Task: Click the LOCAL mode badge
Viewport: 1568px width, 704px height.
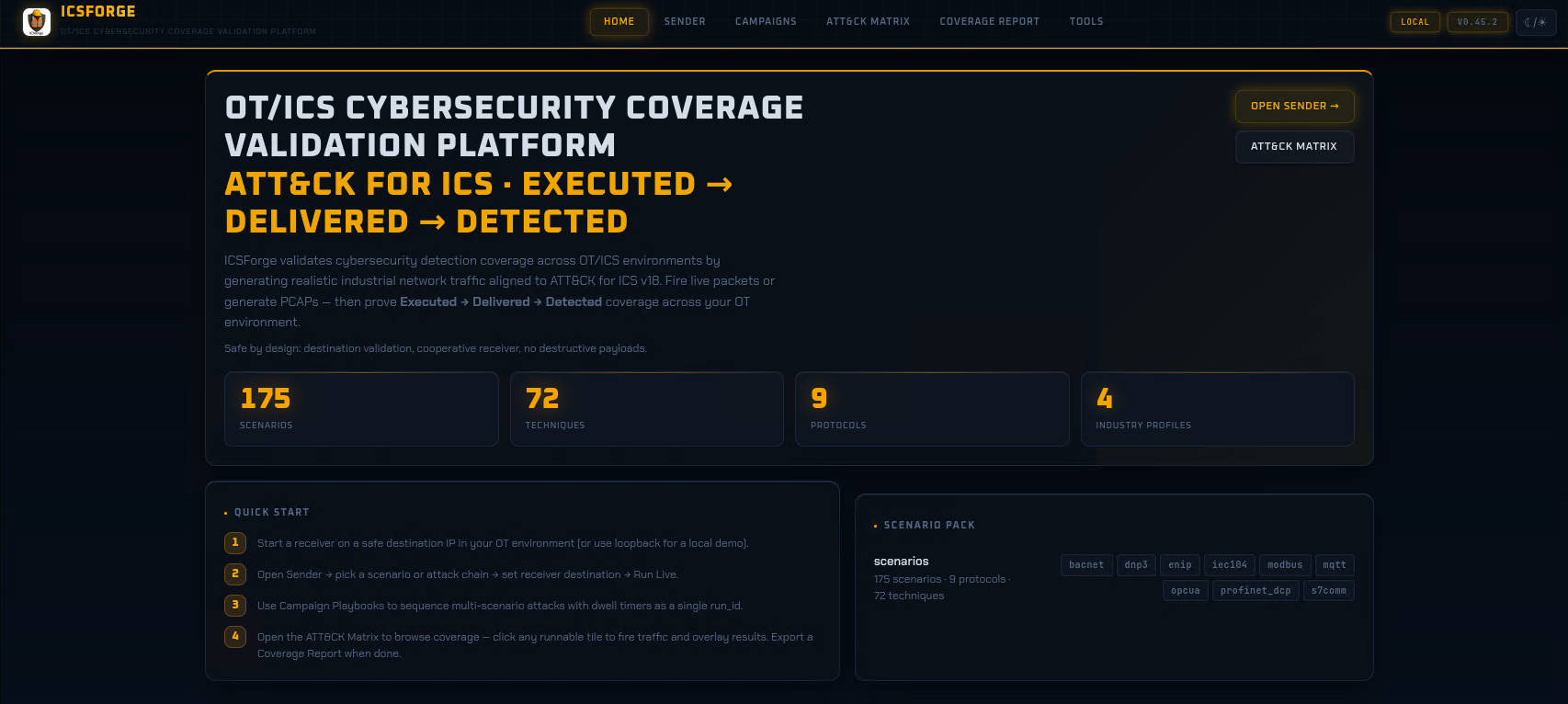Action: pyautogui.click(x=1415, y=22)
